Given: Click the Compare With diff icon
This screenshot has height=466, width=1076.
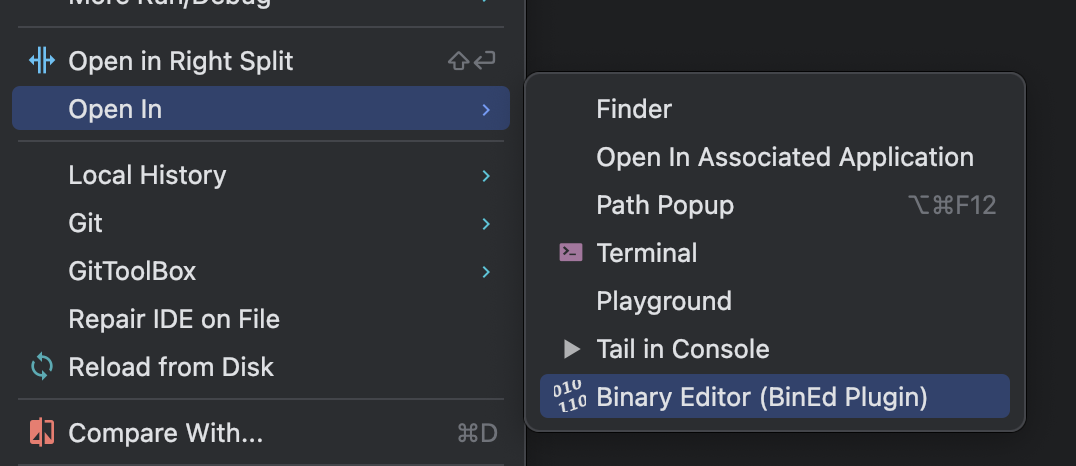Looking at the screenshot, I should [x=42, y=433].
